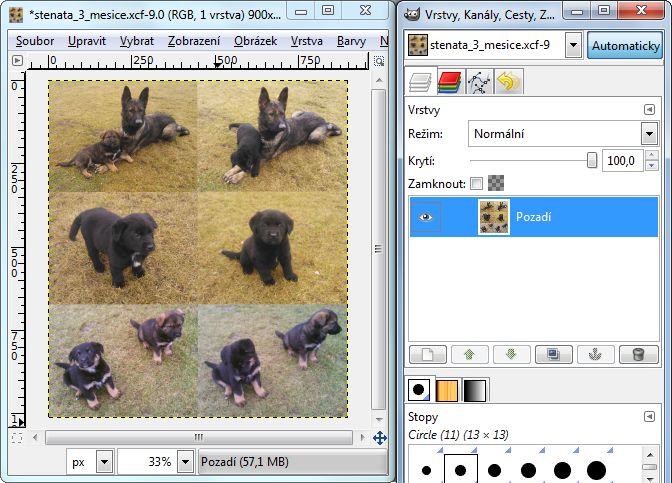Increase the Krytí opacity value
672x483 pixels.
(651, 156)
